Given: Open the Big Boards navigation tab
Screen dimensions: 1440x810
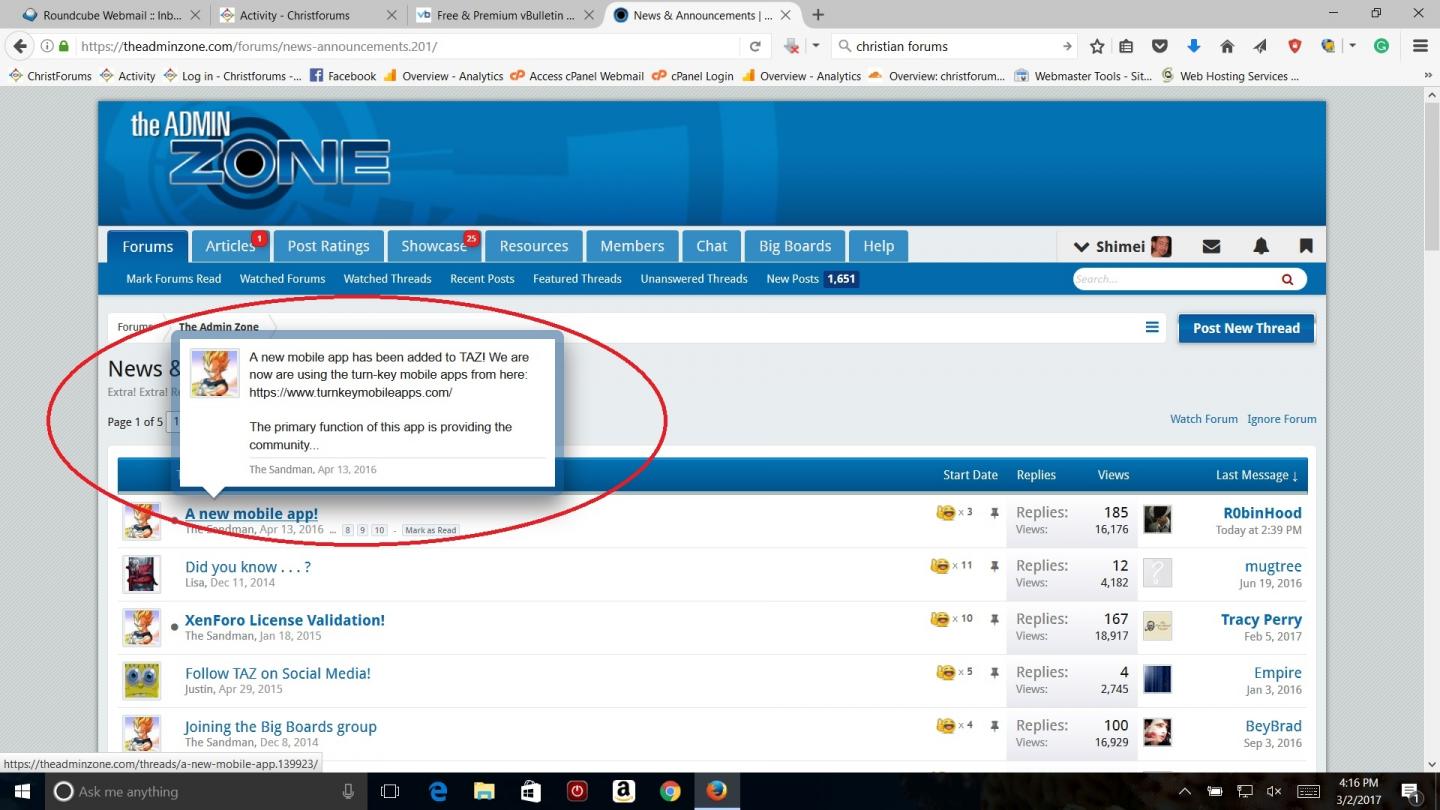Looking at the screenshot, I should click(795, 246).
